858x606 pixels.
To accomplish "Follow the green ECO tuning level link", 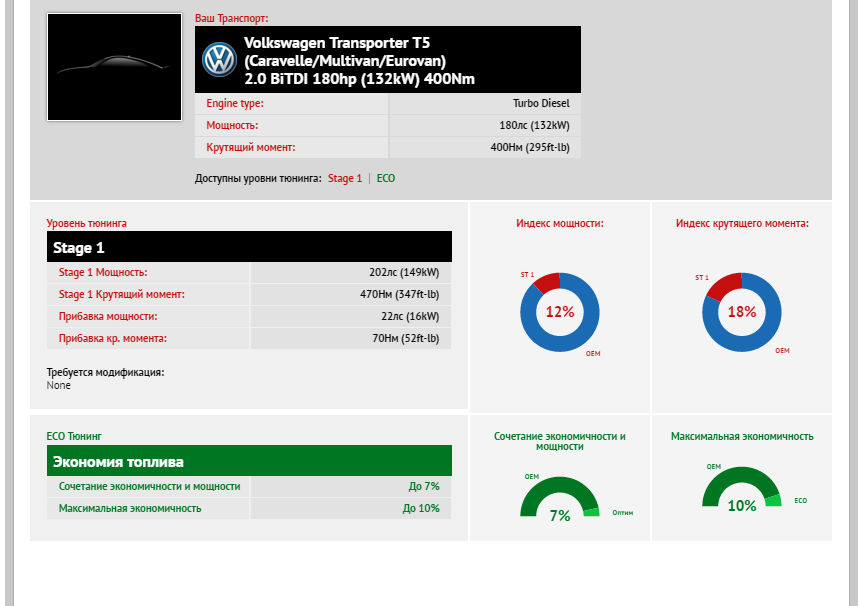I will point(386,178).
